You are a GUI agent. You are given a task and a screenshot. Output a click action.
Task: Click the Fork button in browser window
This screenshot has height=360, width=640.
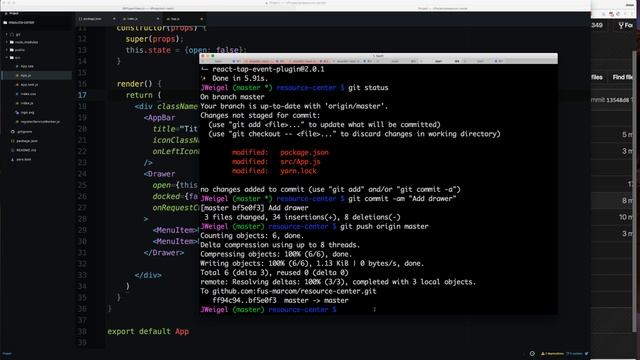tap(626, 25)
